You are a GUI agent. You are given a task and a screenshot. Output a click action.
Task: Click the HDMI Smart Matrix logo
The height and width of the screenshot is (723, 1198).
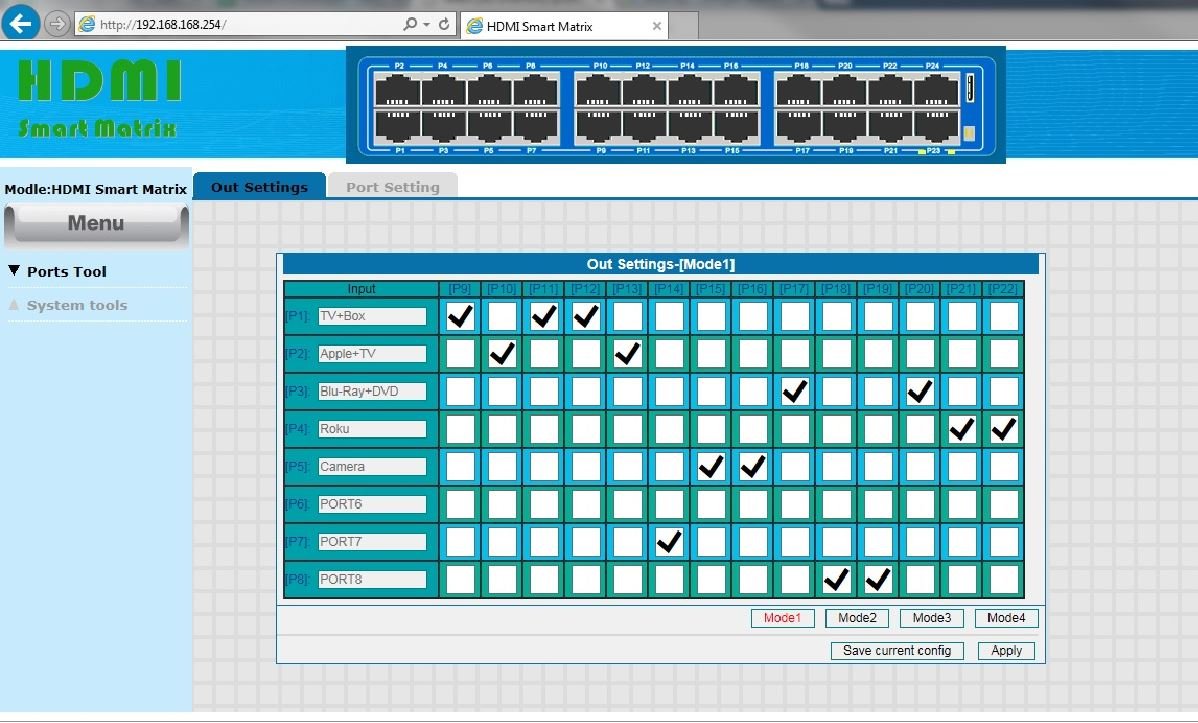click(x=99, y=98)
